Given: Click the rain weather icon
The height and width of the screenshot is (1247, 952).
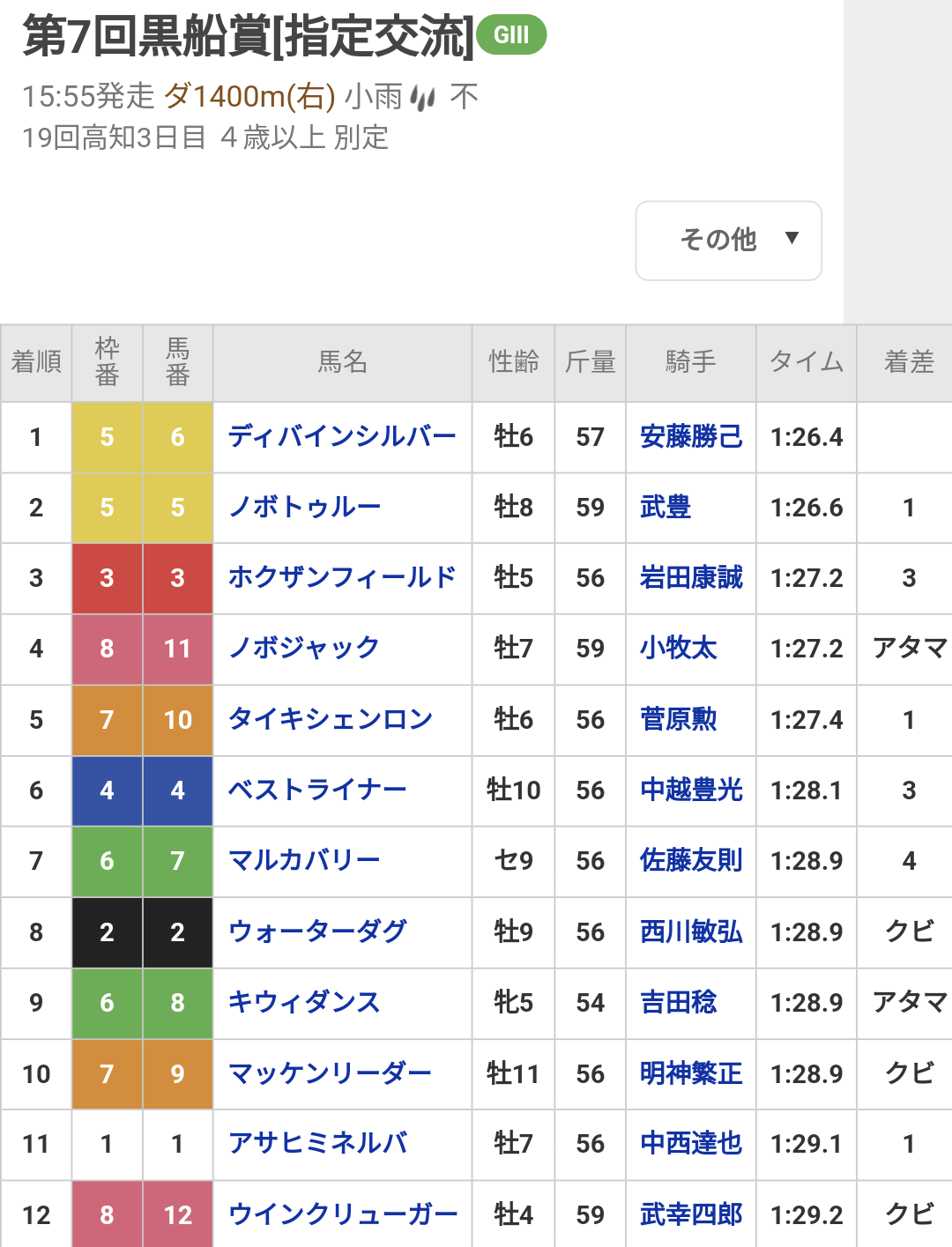Looking at the screenshot, I should coord(423,99).
